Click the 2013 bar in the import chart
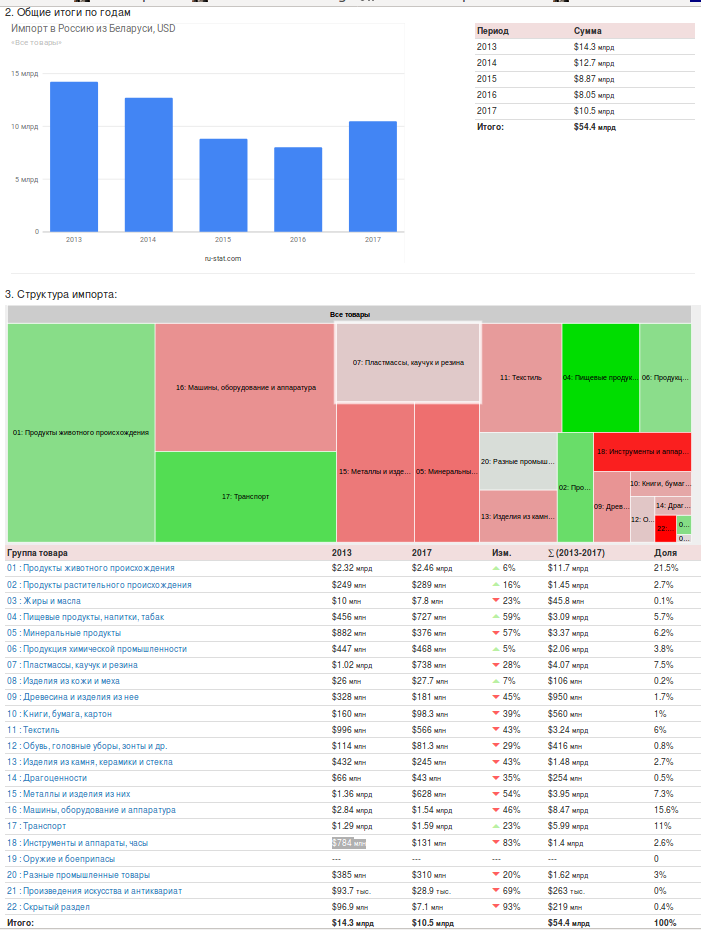 (x=74, y=156)
